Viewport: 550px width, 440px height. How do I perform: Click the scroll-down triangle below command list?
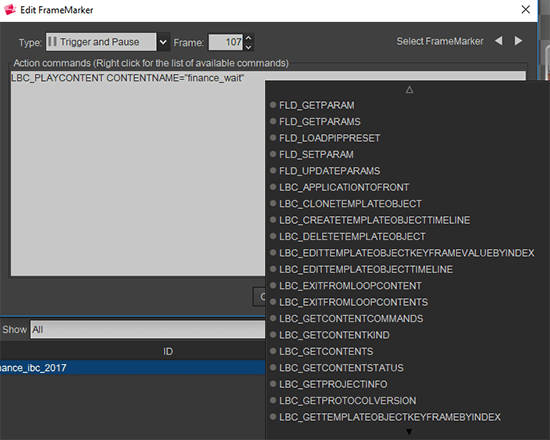409,432
